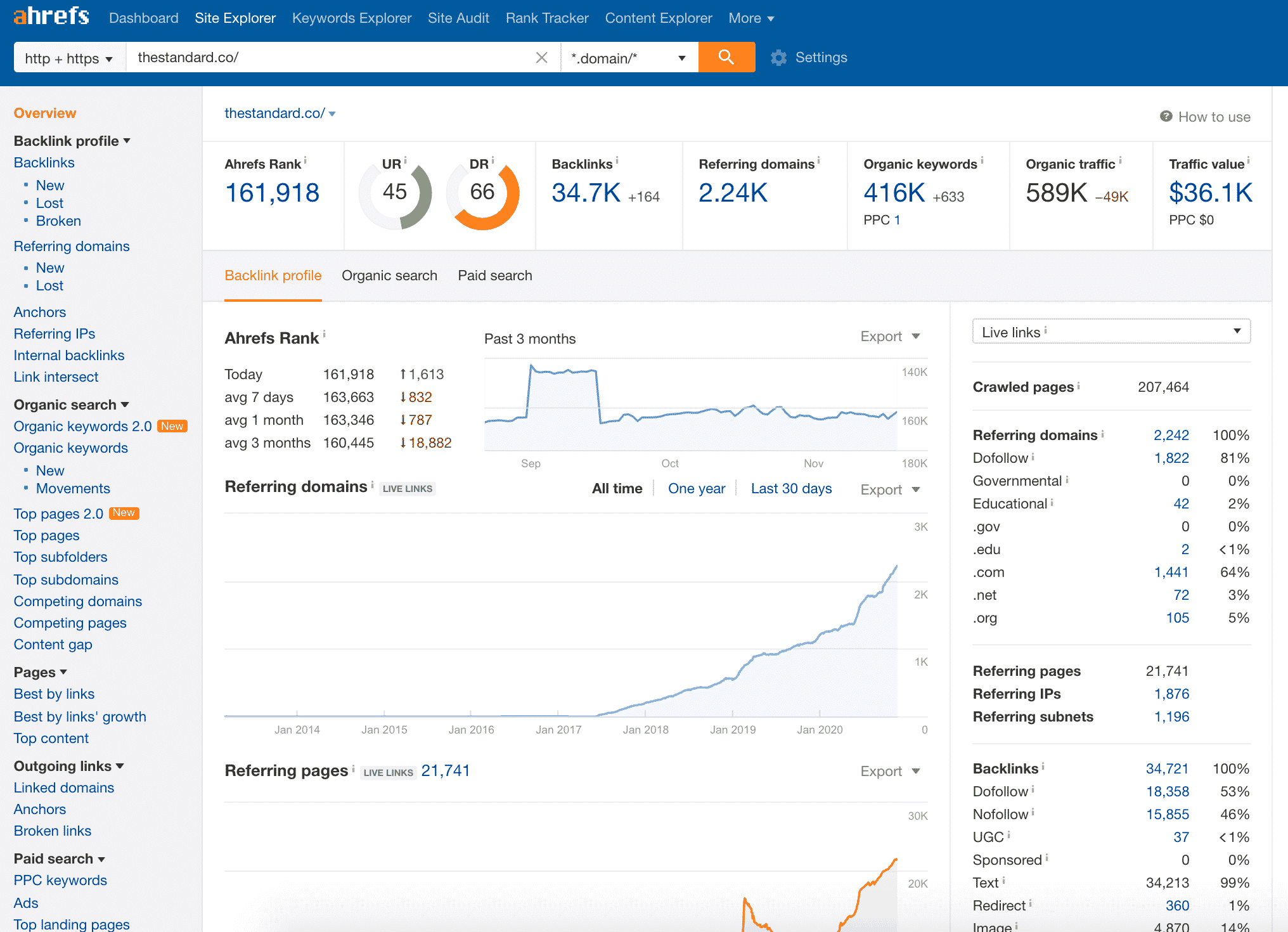This screenshot has width=1288, height=932.
Task: Click the info icon next to Traffic value
Action: tap(1248, 161)
